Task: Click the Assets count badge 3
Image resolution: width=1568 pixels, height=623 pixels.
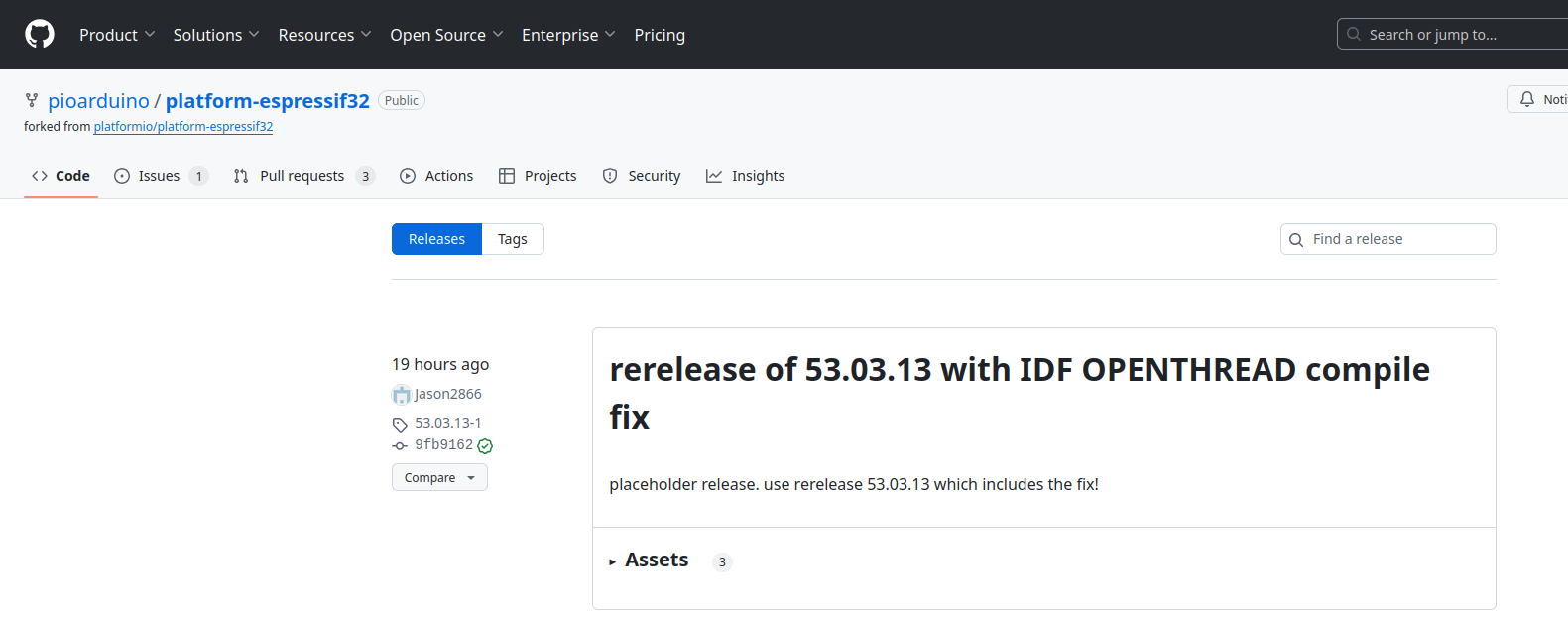Action: pyautogui.click(x=722, y=561)
